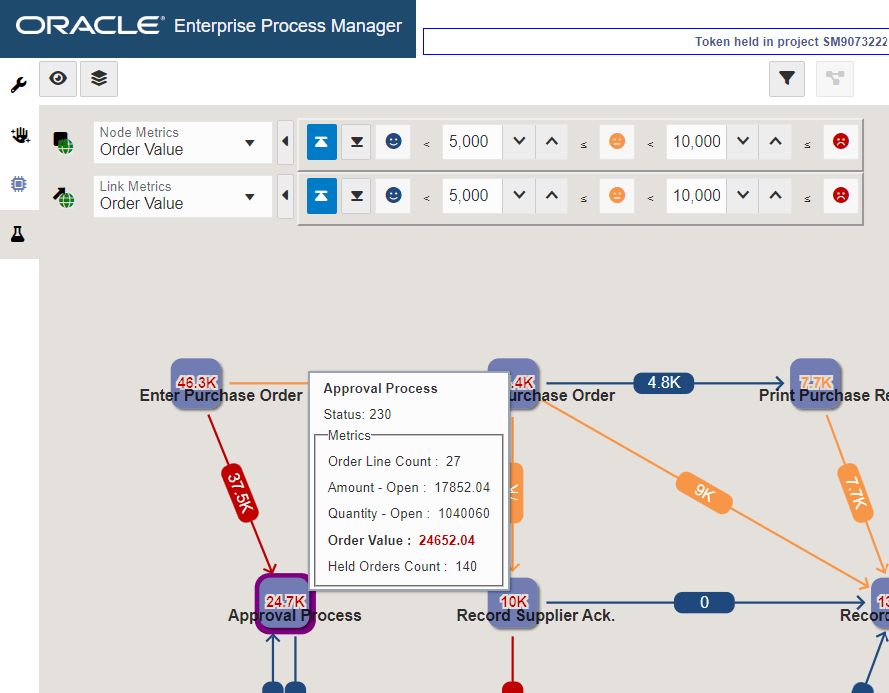Click the token held project message bar

click(656, 41)
